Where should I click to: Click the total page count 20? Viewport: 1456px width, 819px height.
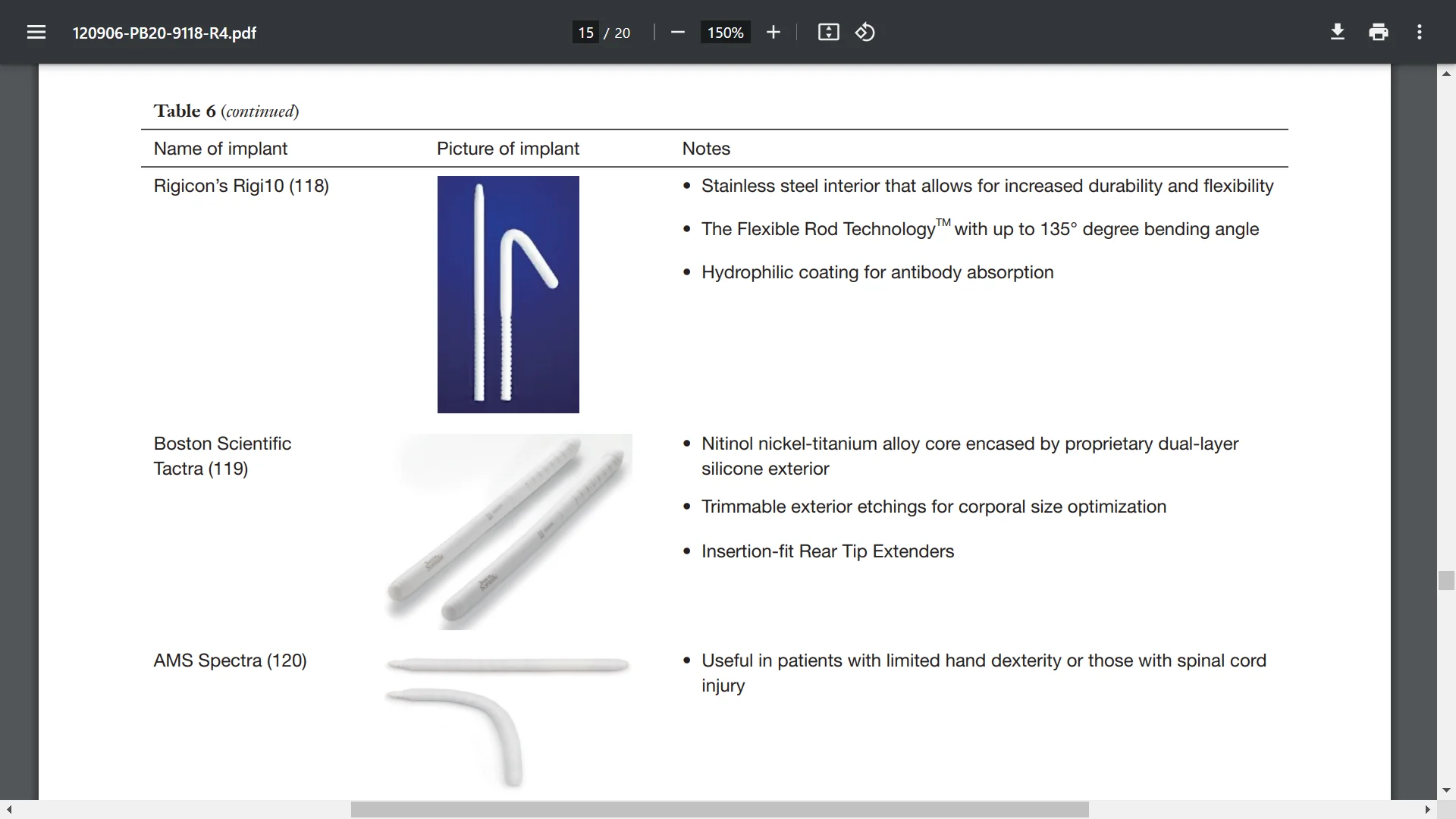[622, 33]
